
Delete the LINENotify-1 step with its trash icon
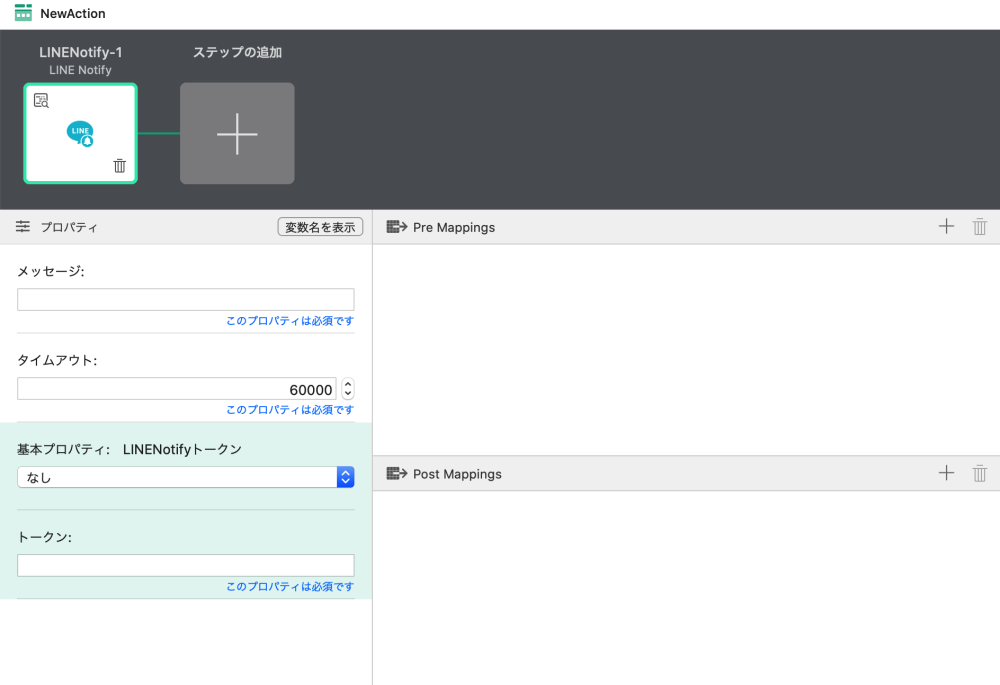point(120,166)
